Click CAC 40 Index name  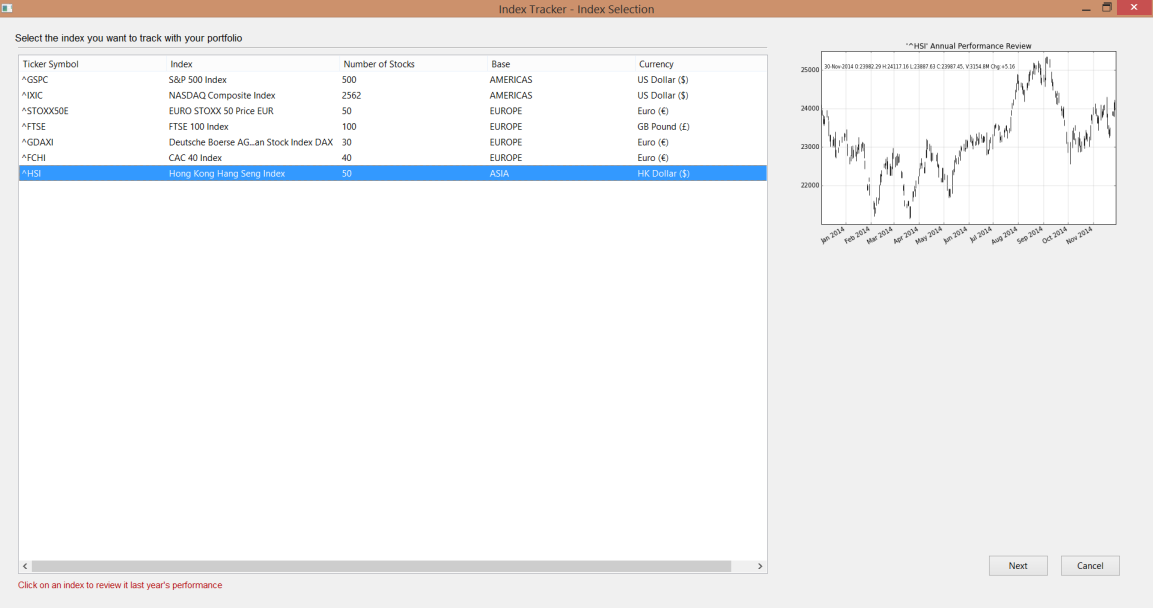pos(195,158)
